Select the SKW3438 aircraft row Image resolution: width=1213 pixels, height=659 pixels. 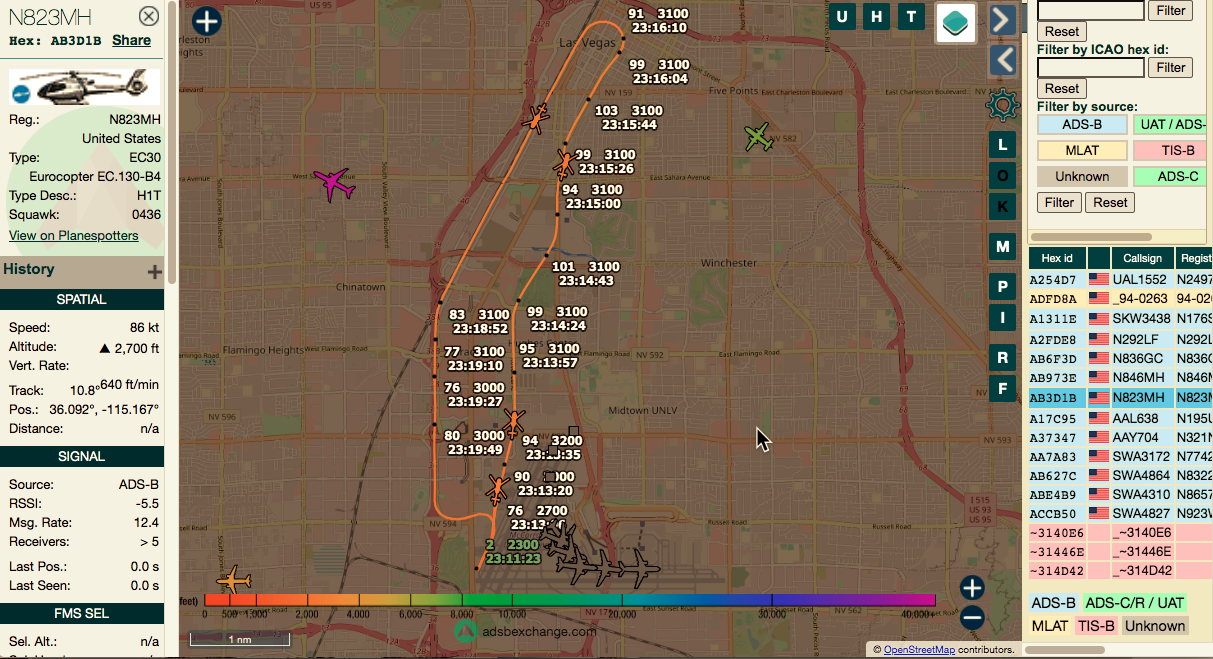[x=1121, y=319]
